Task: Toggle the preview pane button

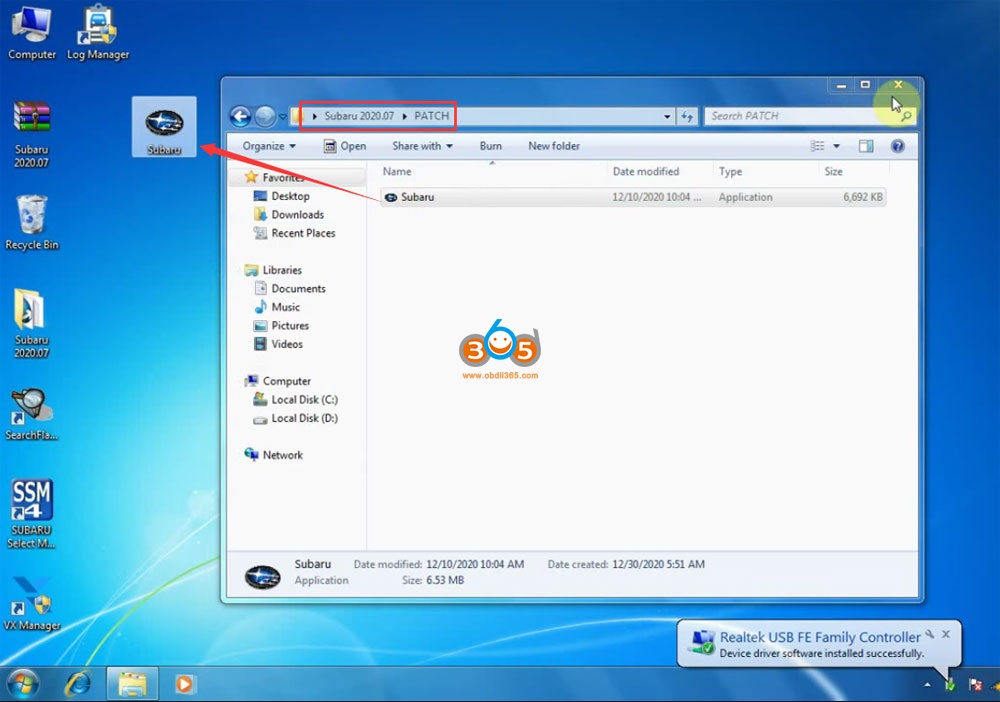Action: (x=866, y=146)
